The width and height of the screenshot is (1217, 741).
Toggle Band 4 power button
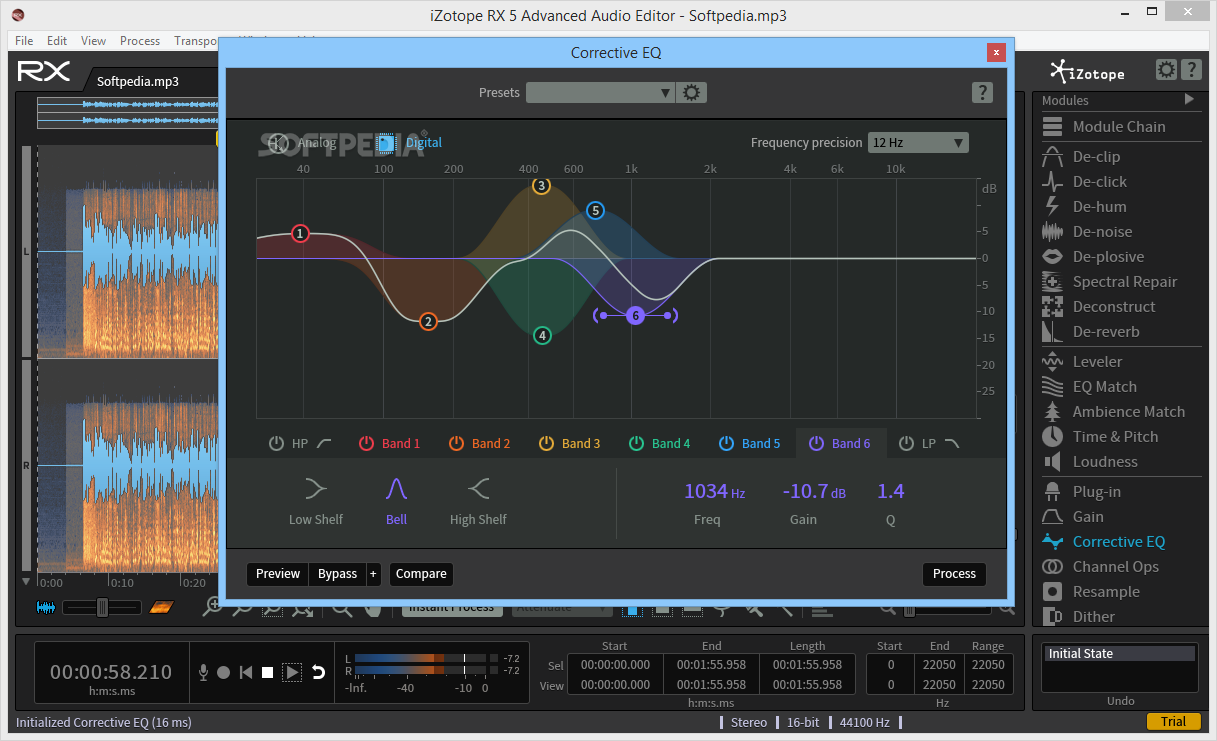pos(637,443)
